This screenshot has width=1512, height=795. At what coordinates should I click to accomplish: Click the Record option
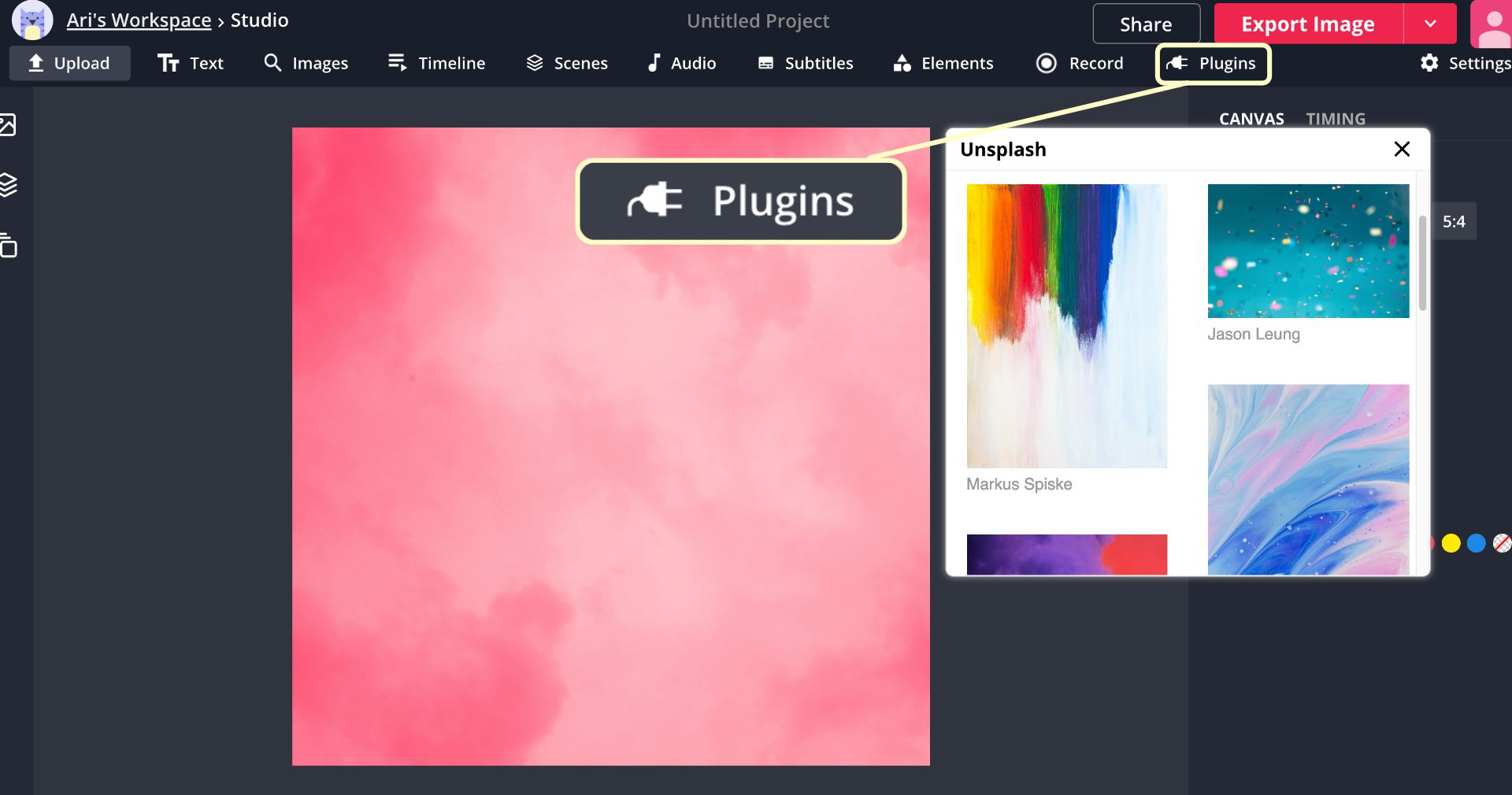[x=1080, y=63]
